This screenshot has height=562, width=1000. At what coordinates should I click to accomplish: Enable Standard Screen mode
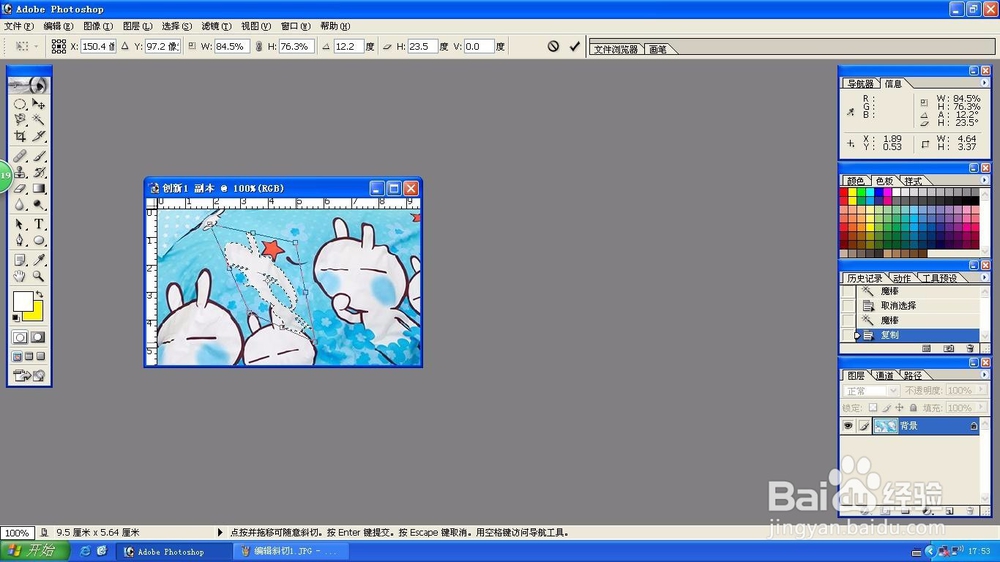(x=17, y=357)
